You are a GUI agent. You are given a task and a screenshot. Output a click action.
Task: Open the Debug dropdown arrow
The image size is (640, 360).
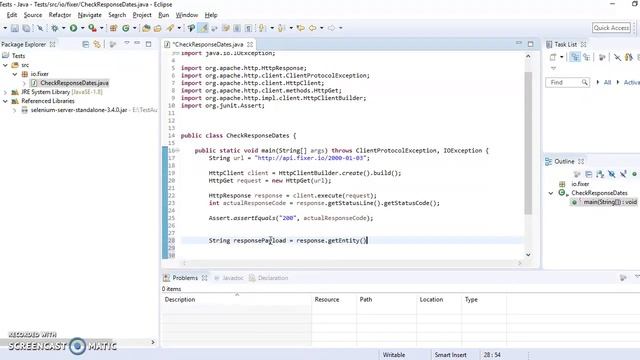point(63,28)
